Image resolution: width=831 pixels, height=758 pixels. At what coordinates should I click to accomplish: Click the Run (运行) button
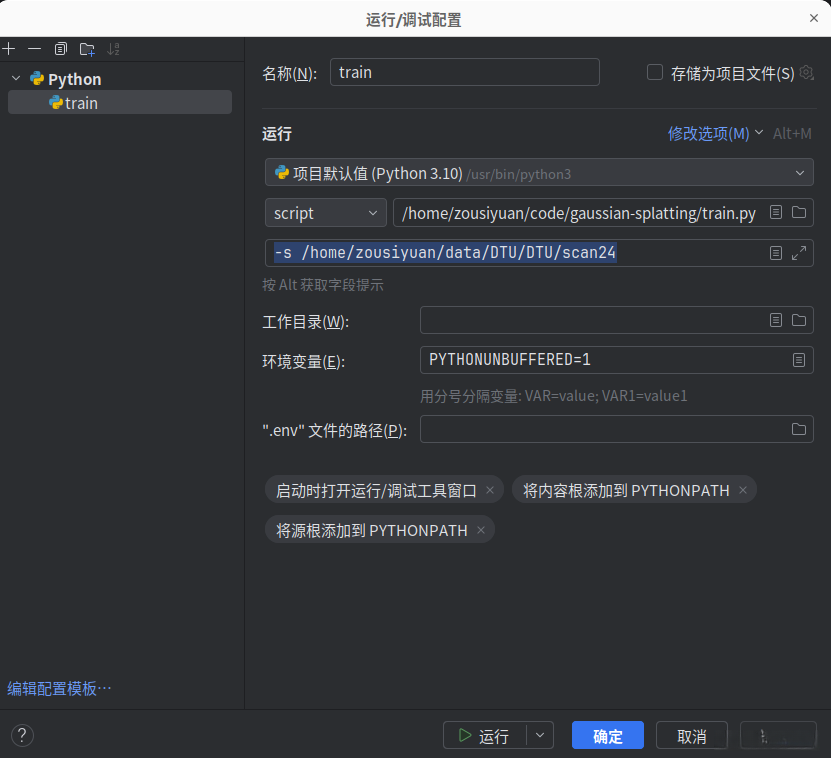coord(484,735)
